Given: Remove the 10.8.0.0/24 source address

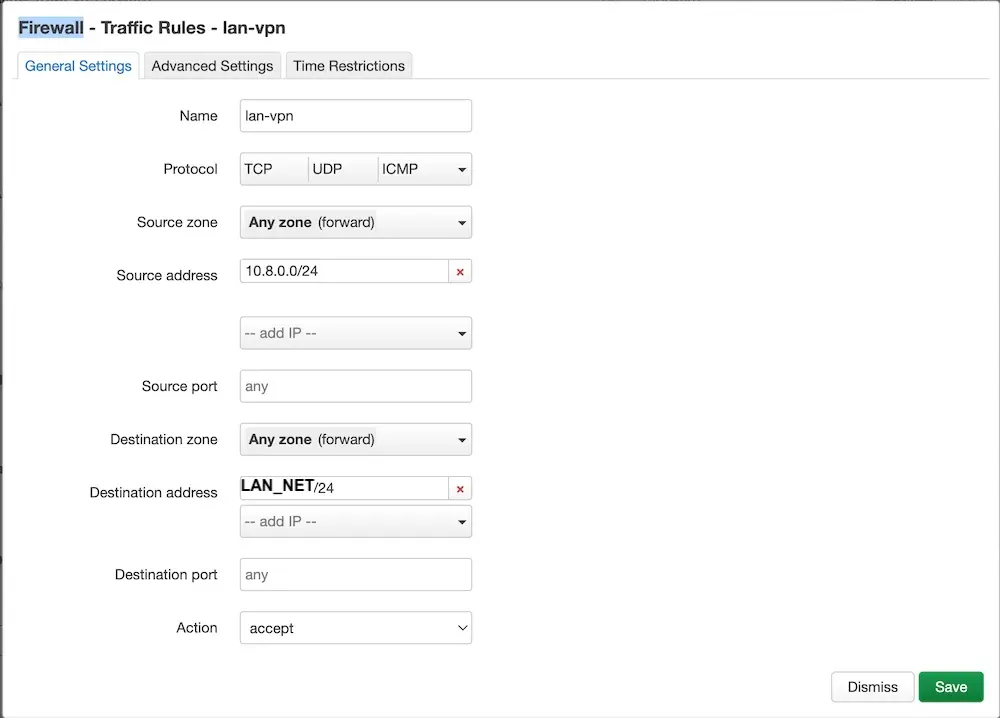Looking at the screenshot, I should pos(460,272).
